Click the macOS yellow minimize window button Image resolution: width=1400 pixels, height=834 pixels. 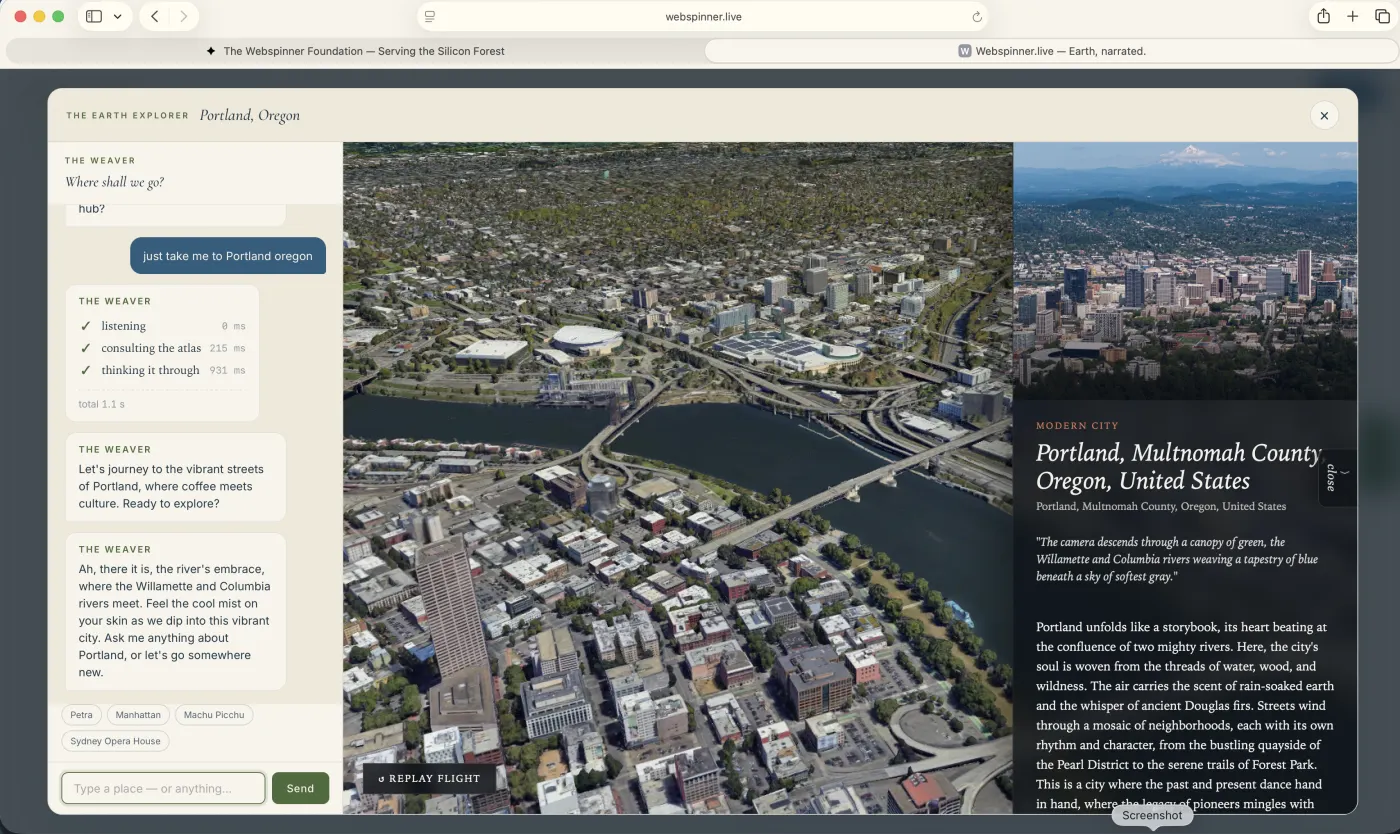point(39,16)
